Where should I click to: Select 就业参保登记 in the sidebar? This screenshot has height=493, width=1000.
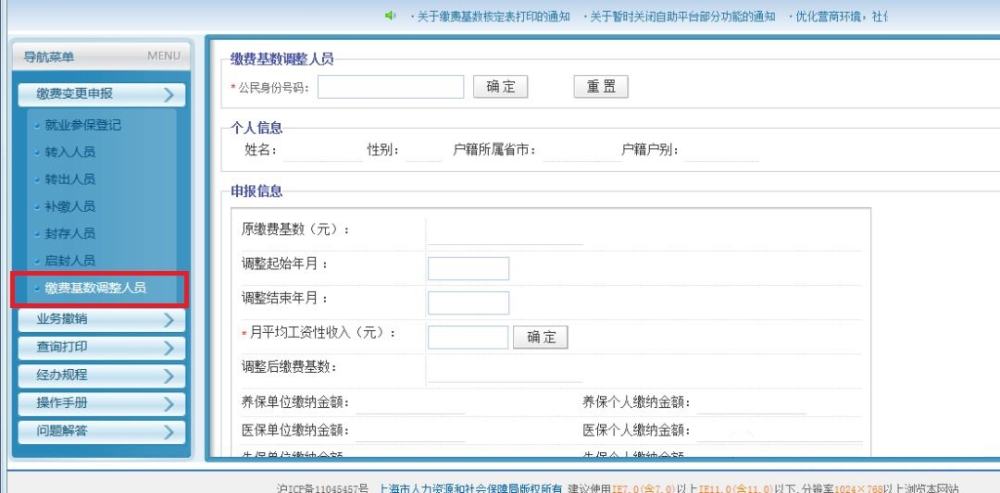click(x=82, y=125)
